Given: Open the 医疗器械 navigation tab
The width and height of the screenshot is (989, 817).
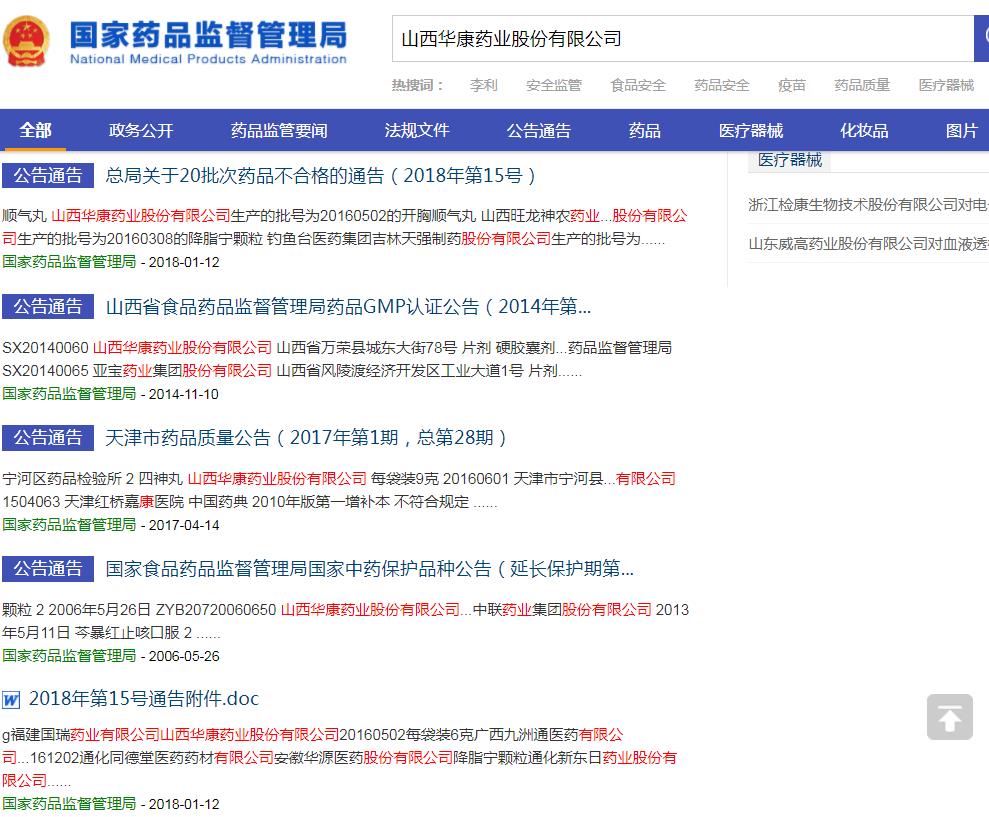Looking at the screenshot, I should (x=751, y=131).
